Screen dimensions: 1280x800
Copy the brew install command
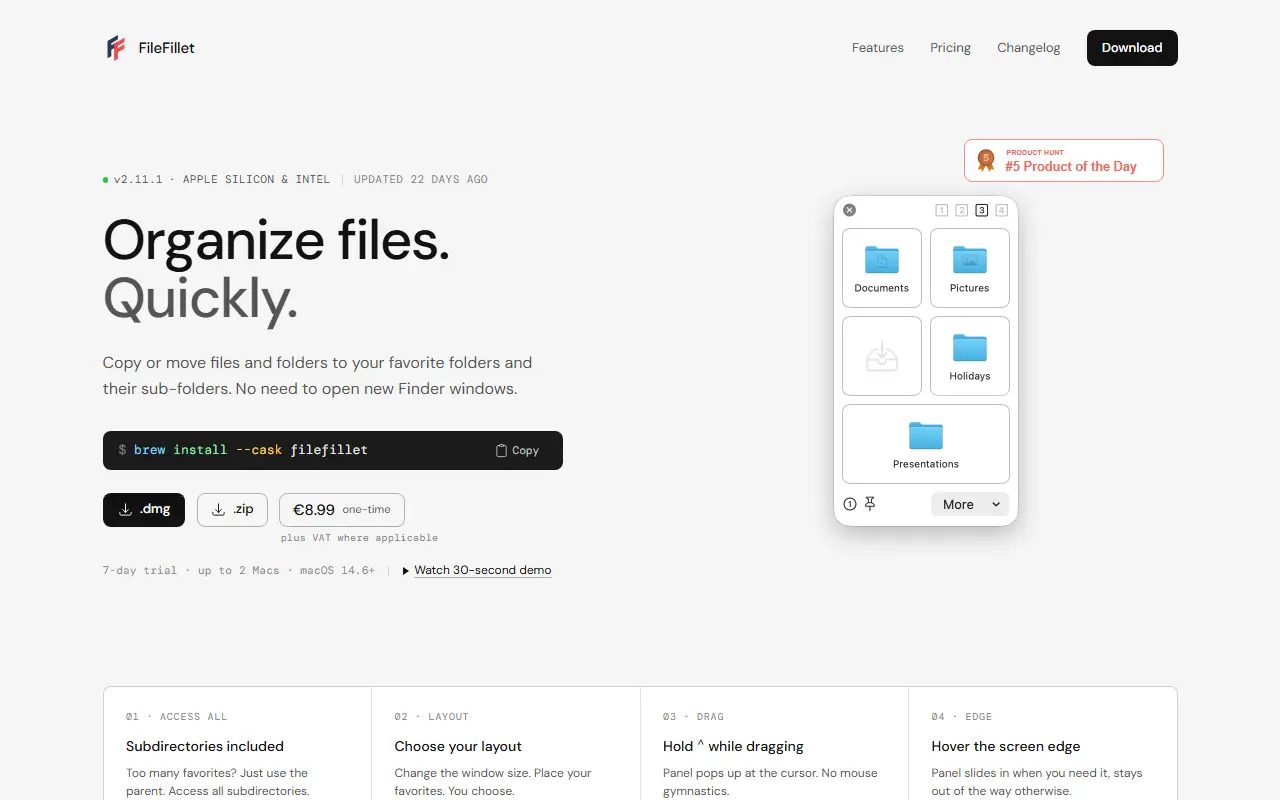coord(517,451)
